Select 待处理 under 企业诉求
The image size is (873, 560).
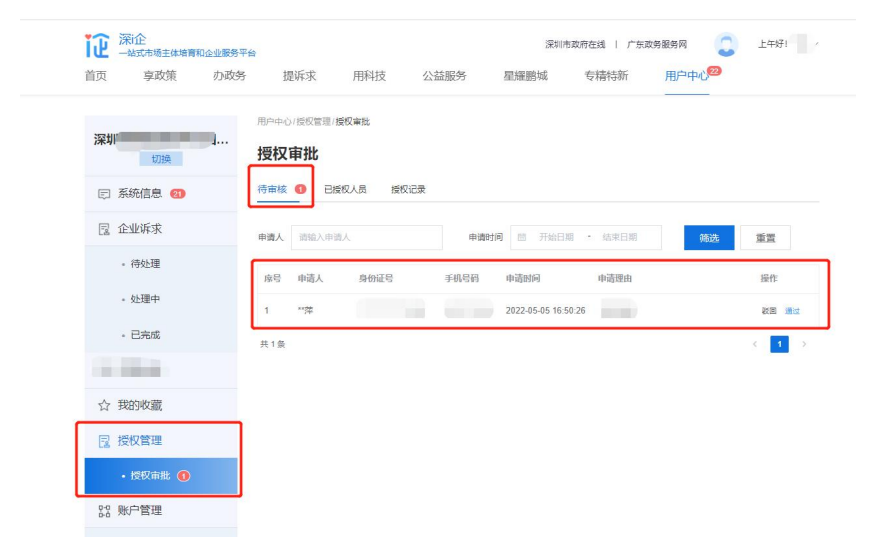pos(145,264)
